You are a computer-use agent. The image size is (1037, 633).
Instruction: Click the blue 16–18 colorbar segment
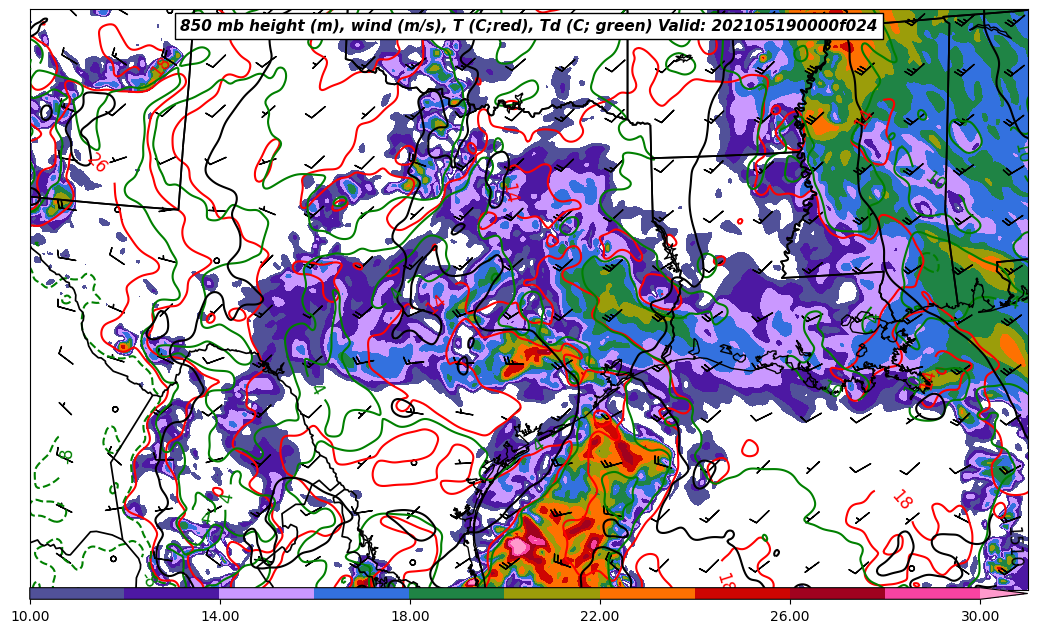pyautogui.click(x=362, y=593)
